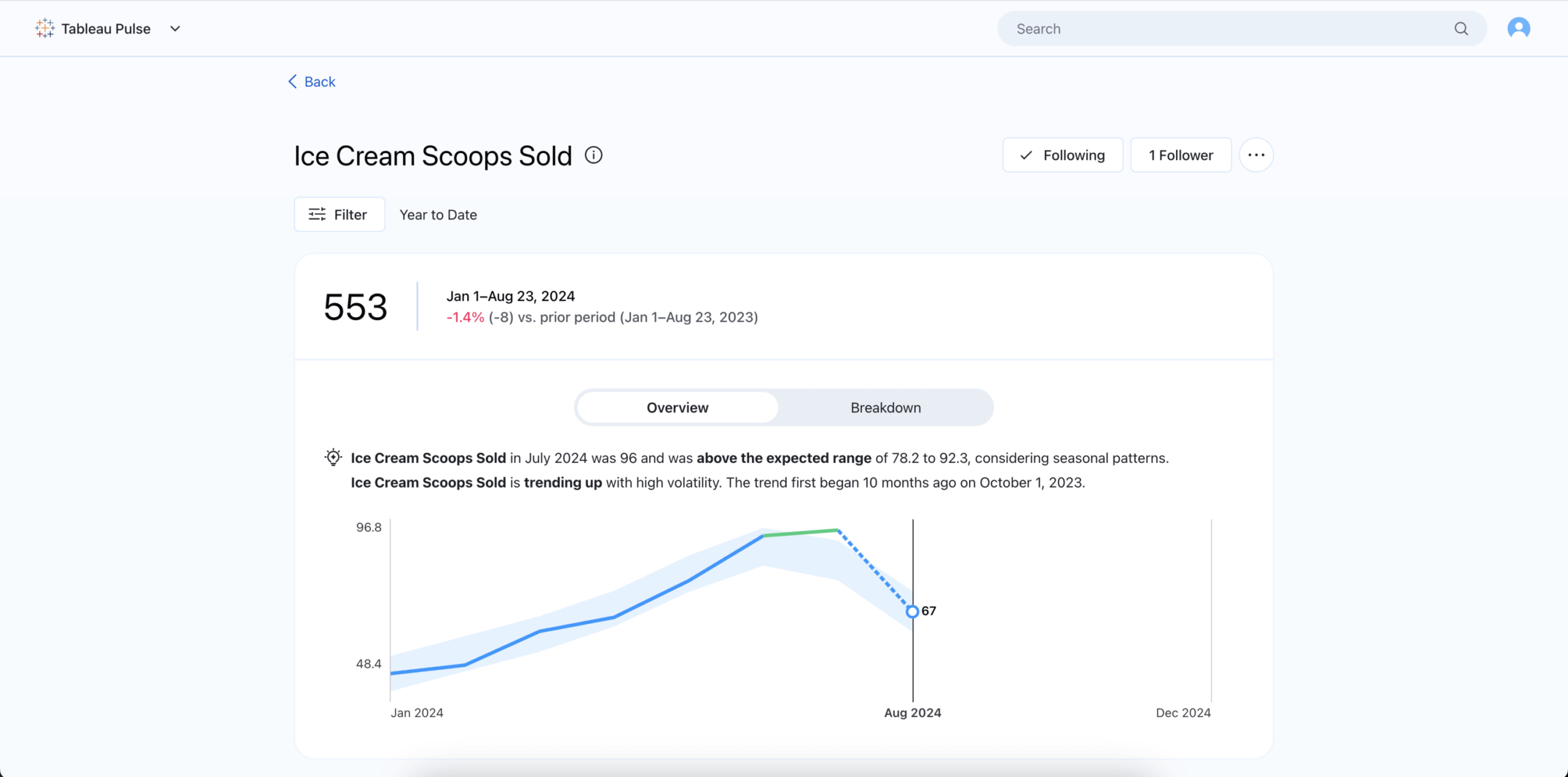Switch to the Overview tab

coord(678,407)
